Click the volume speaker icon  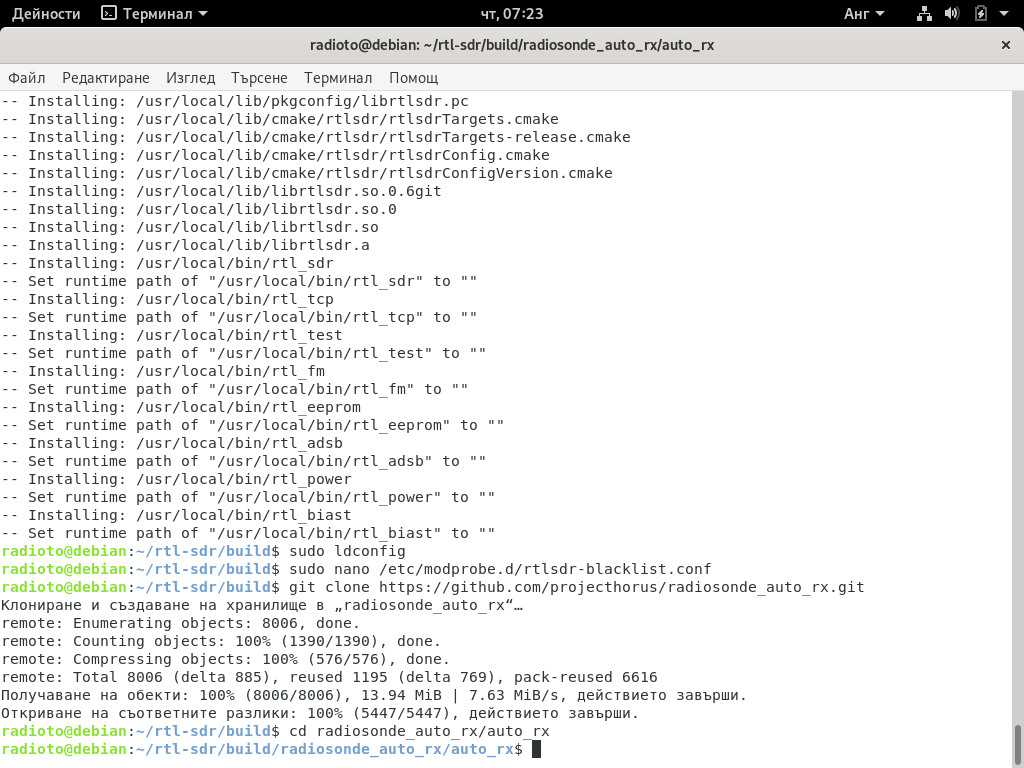click(x=952, y=13)
